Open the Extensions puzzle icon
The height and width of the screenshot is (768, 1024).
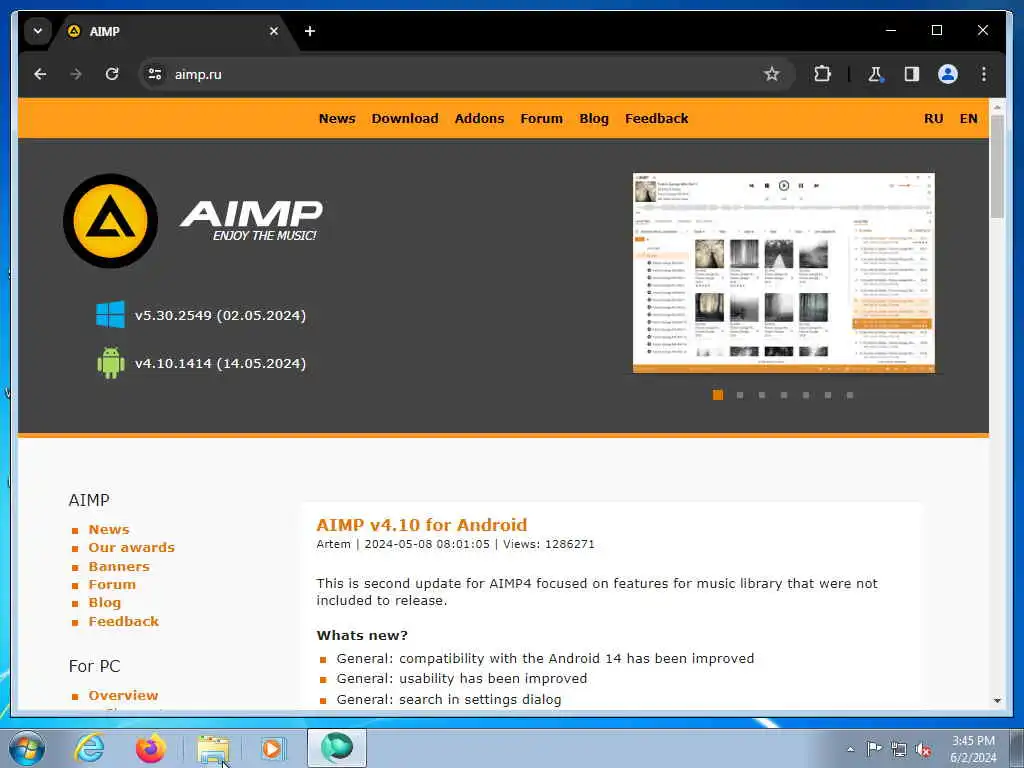822,74
